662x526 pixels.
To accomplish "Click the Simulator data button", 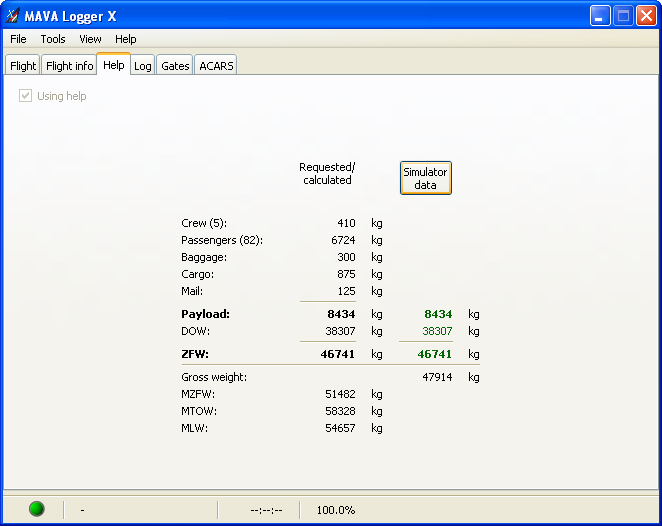I will (x=426, y=178).
